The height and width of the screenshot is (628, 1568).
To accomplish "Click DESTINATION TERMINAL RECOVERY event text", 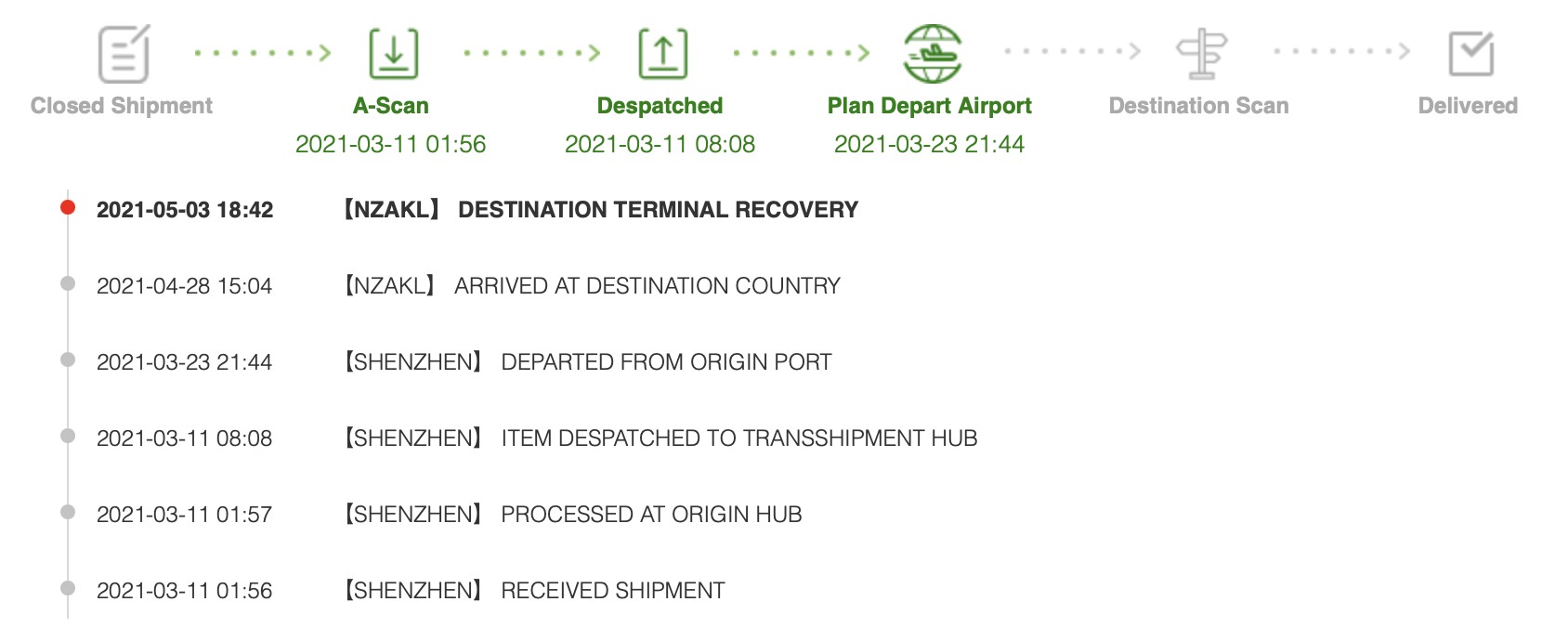I will (658, 210).
